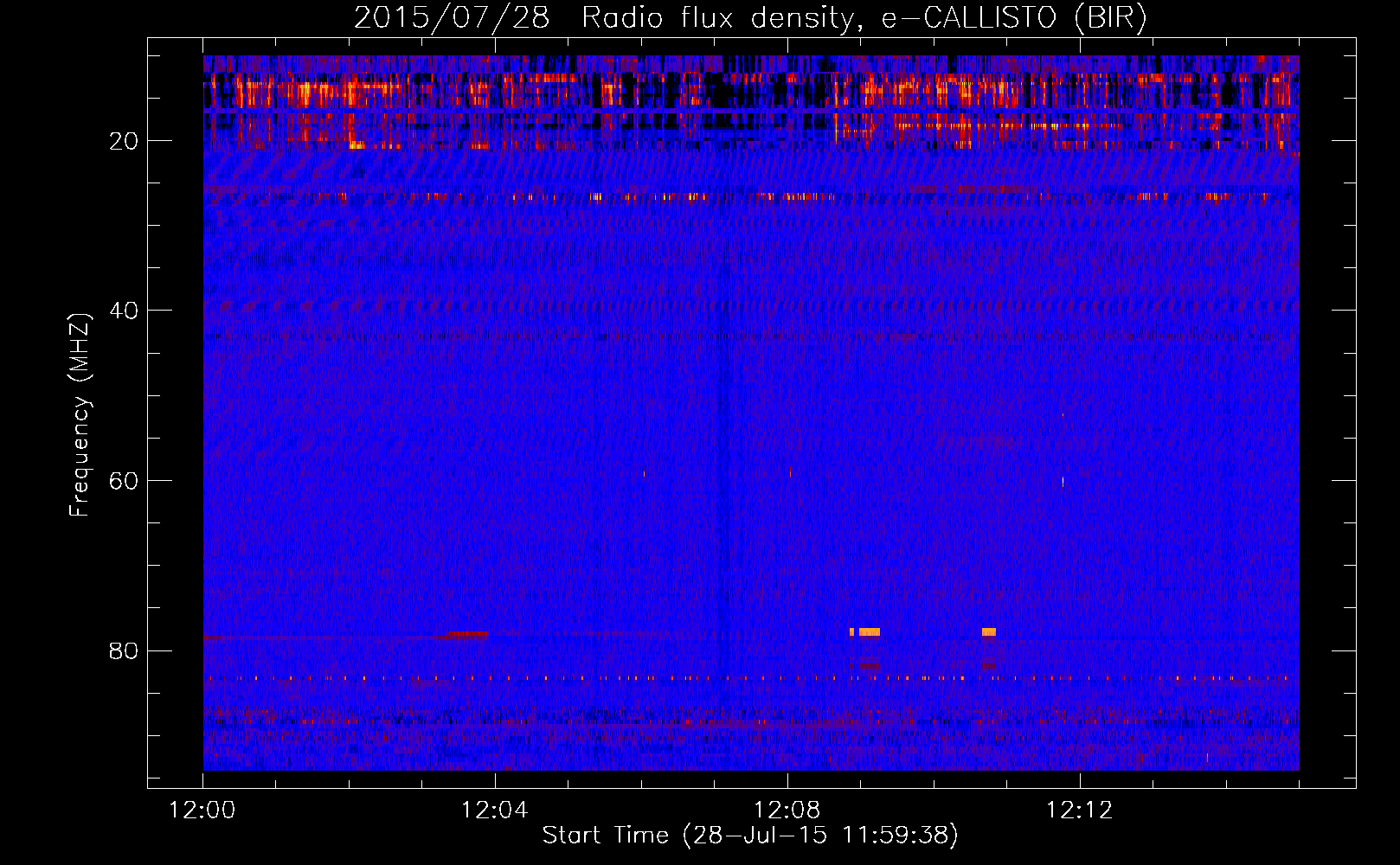Image resolution: width=1400 pixels, height=865 pixels.
Task: Click the dark red streak near 12:03:30 at 78 MHz
Action: [467, 634]
